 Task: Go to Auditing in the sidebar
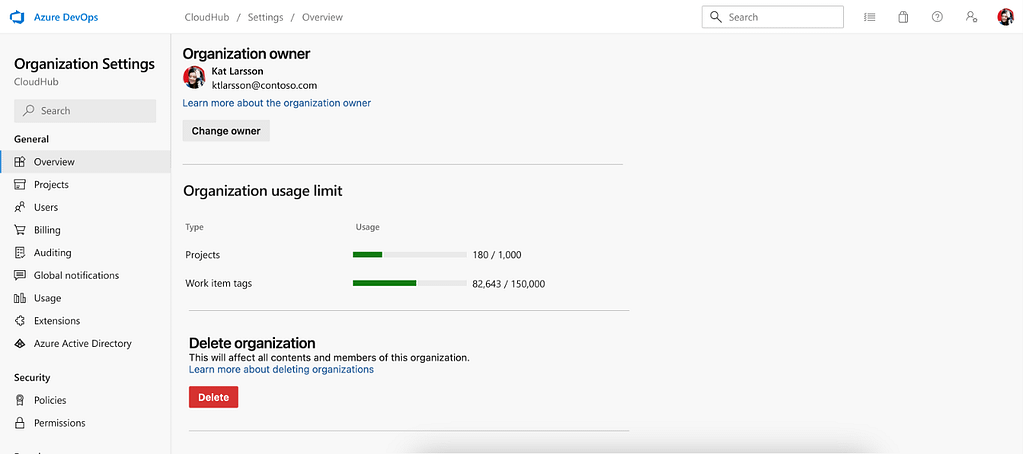pos(52,253)
